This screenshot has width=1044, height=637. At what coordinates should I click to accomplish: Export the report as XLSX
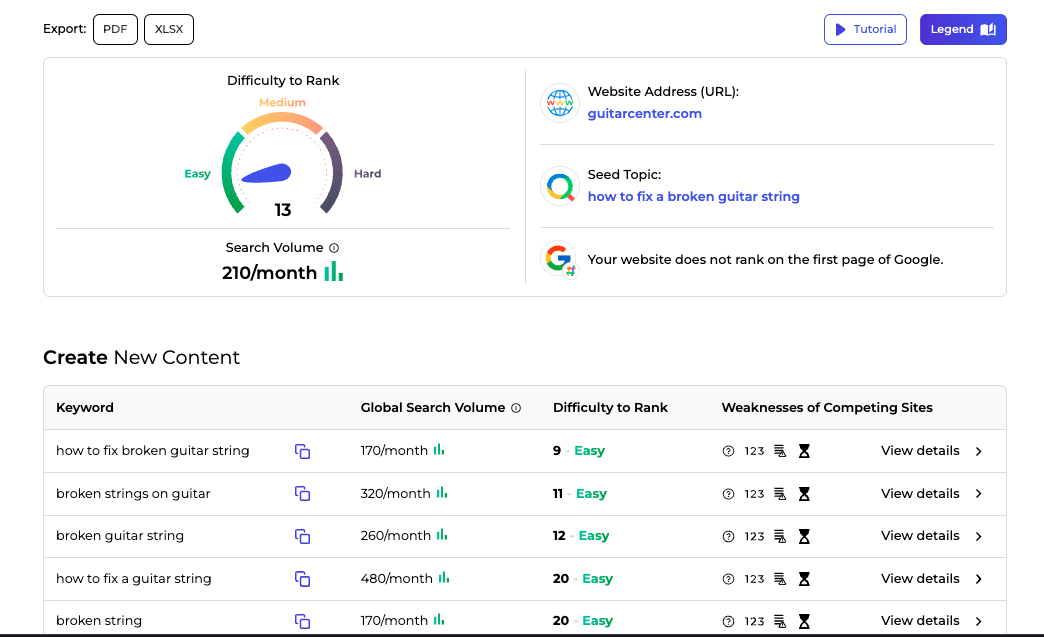168,29
